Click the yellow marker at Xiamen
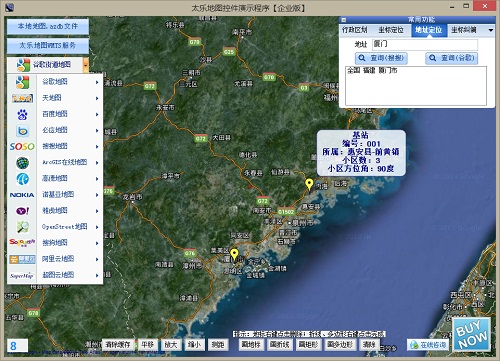 (234, 255)
